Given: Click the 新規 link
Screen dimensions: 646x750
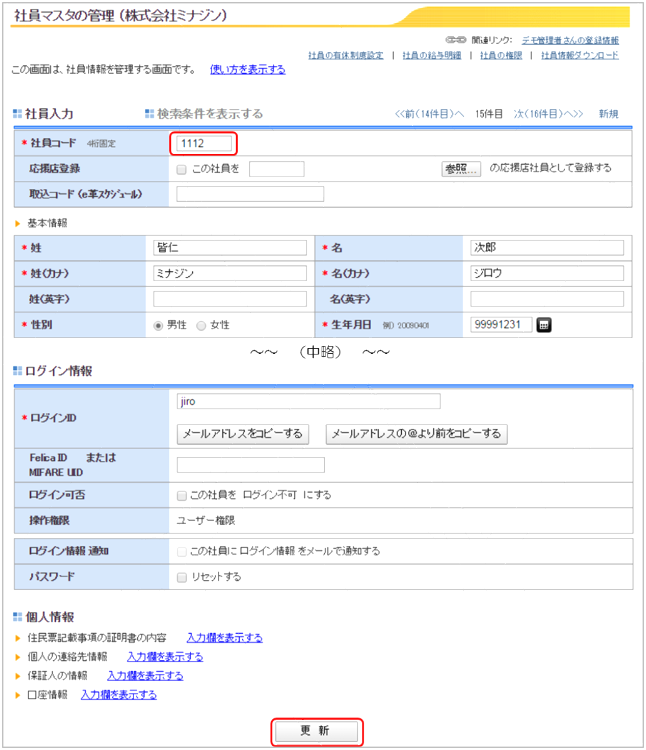Looking at the screenshot, I should [609, 114].
